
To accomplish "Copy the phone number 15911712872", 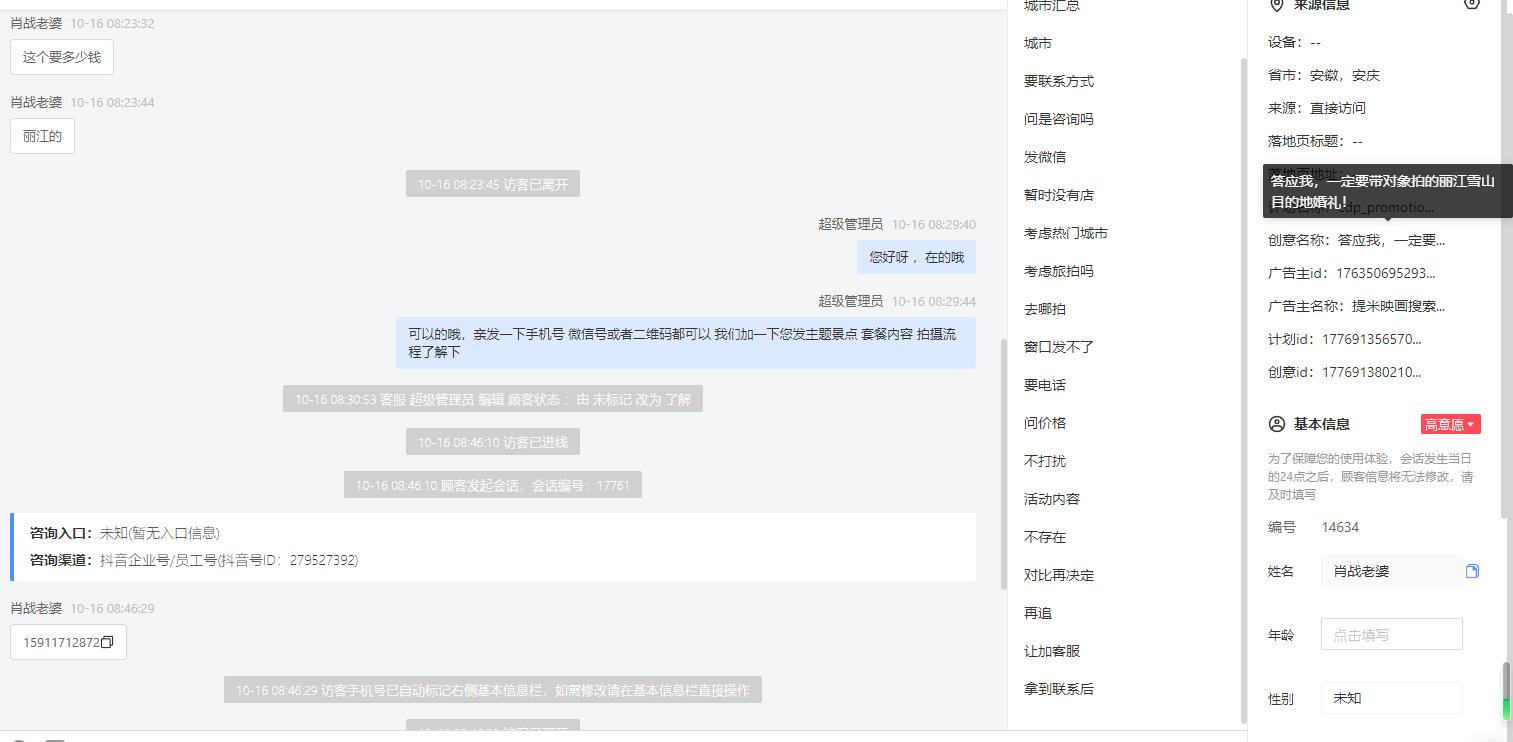I will click(x=107, y=642).
